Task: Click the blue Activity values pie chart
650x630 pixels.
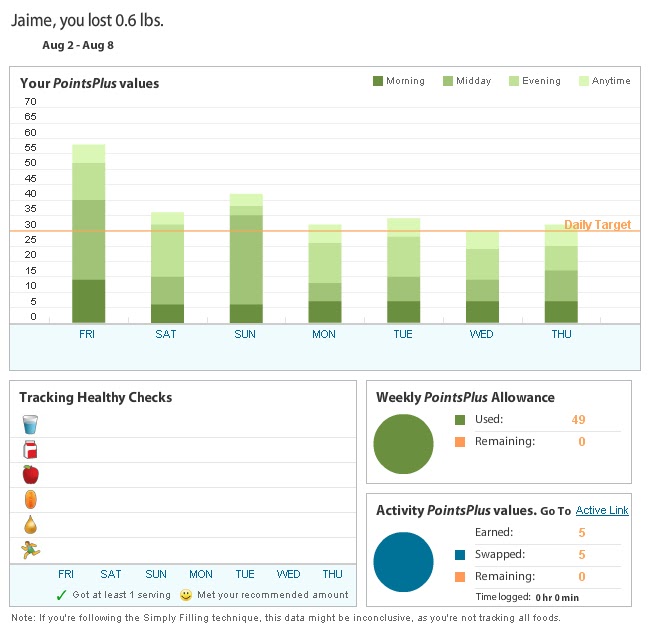Action: tap(403, 562)
